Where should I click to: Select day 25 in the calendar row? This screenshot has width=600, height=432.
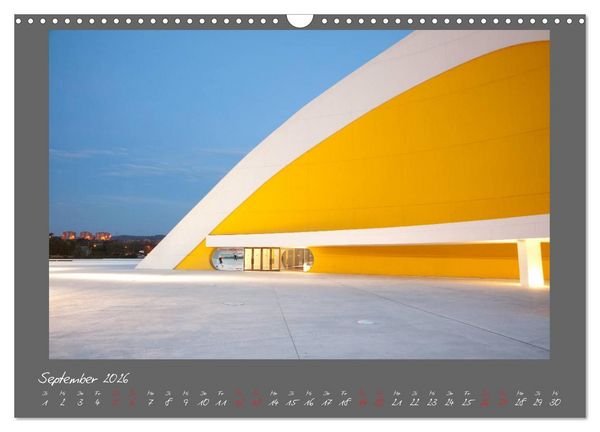click(x=467, y=402)
